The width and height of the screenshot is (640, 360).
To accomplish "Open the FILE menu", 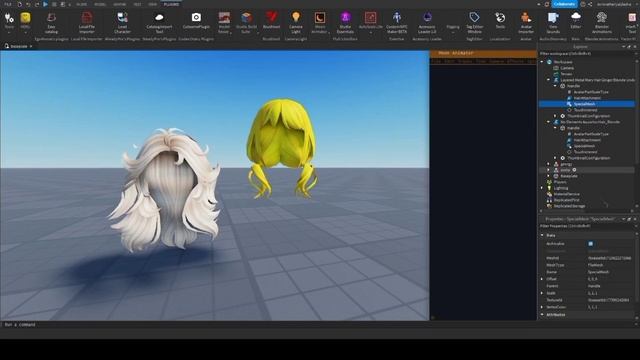I will tap(8, 4).
